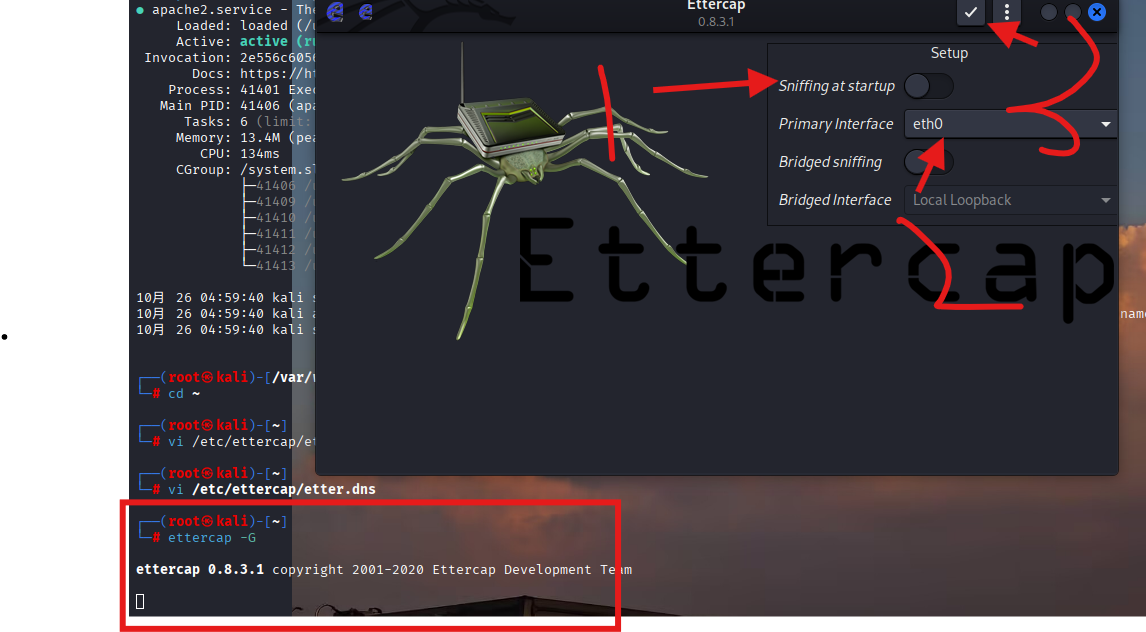Minimize the Ettercap window
Viewport: 1146px width, 632px height.
(x=1048, y=12)
